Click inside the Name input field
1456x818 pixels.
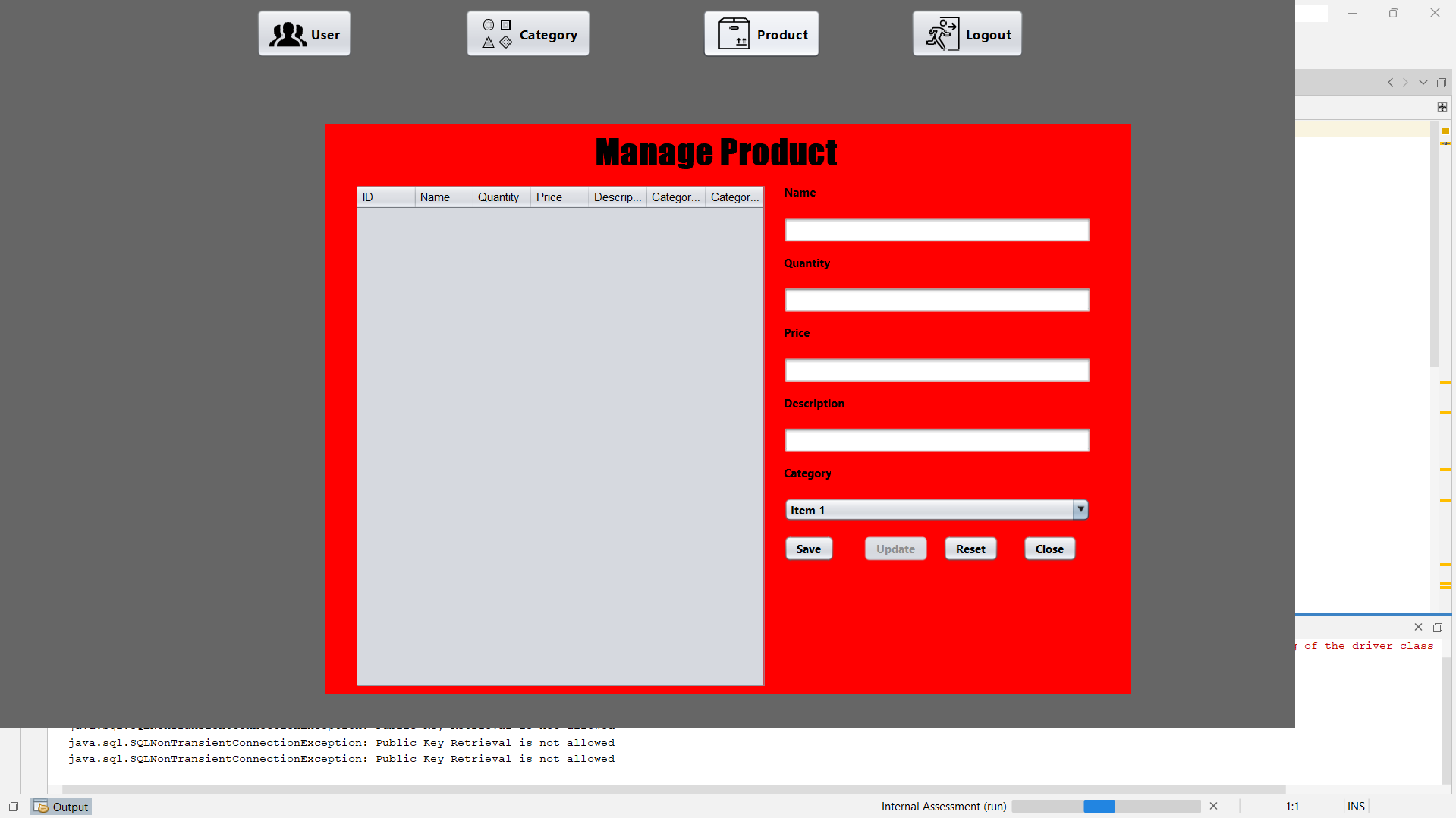click(x=936, y=229)
